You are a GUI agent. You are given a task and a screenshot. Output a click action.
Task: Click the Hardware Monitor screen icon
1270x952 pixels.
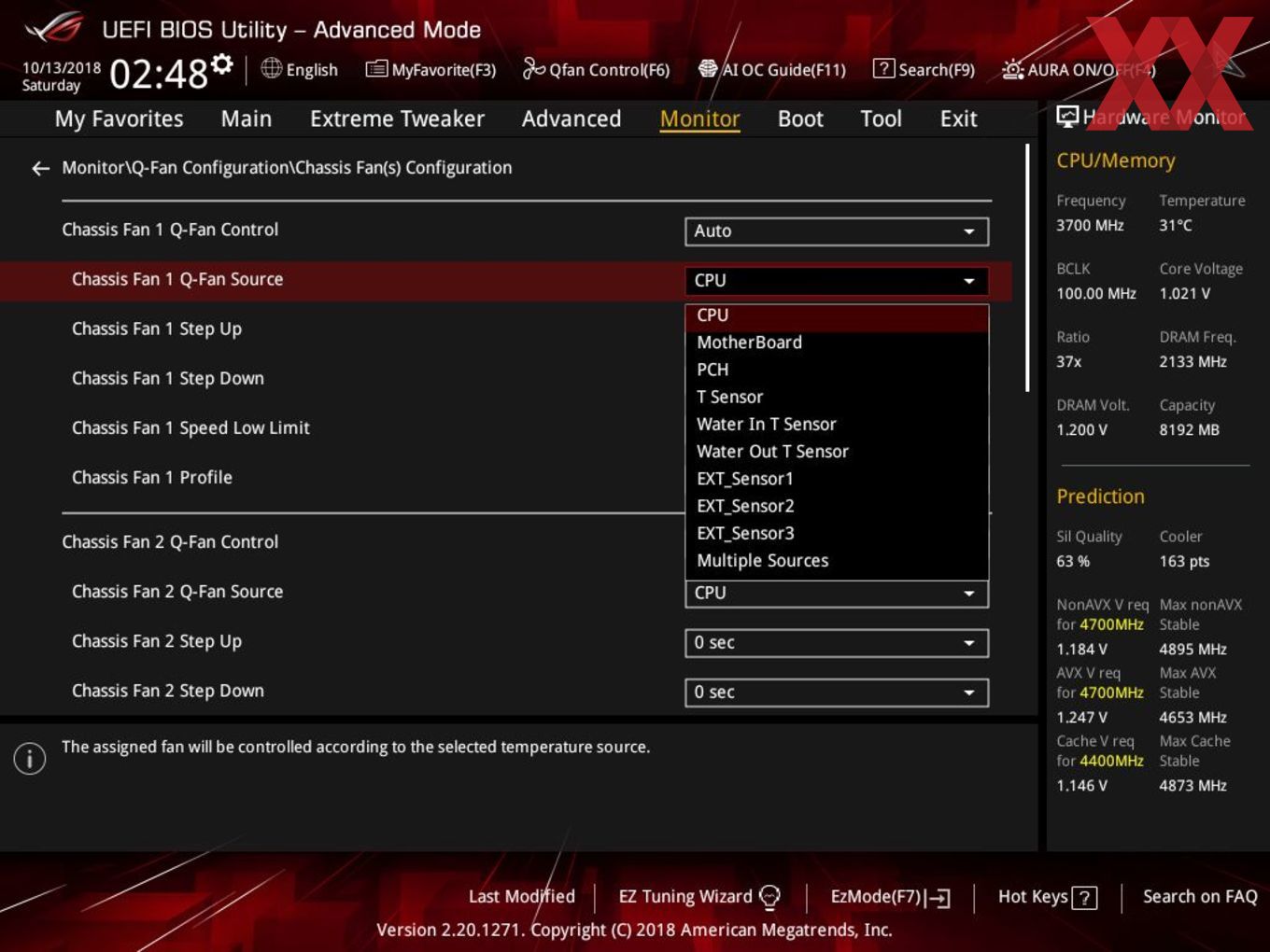1067,117
